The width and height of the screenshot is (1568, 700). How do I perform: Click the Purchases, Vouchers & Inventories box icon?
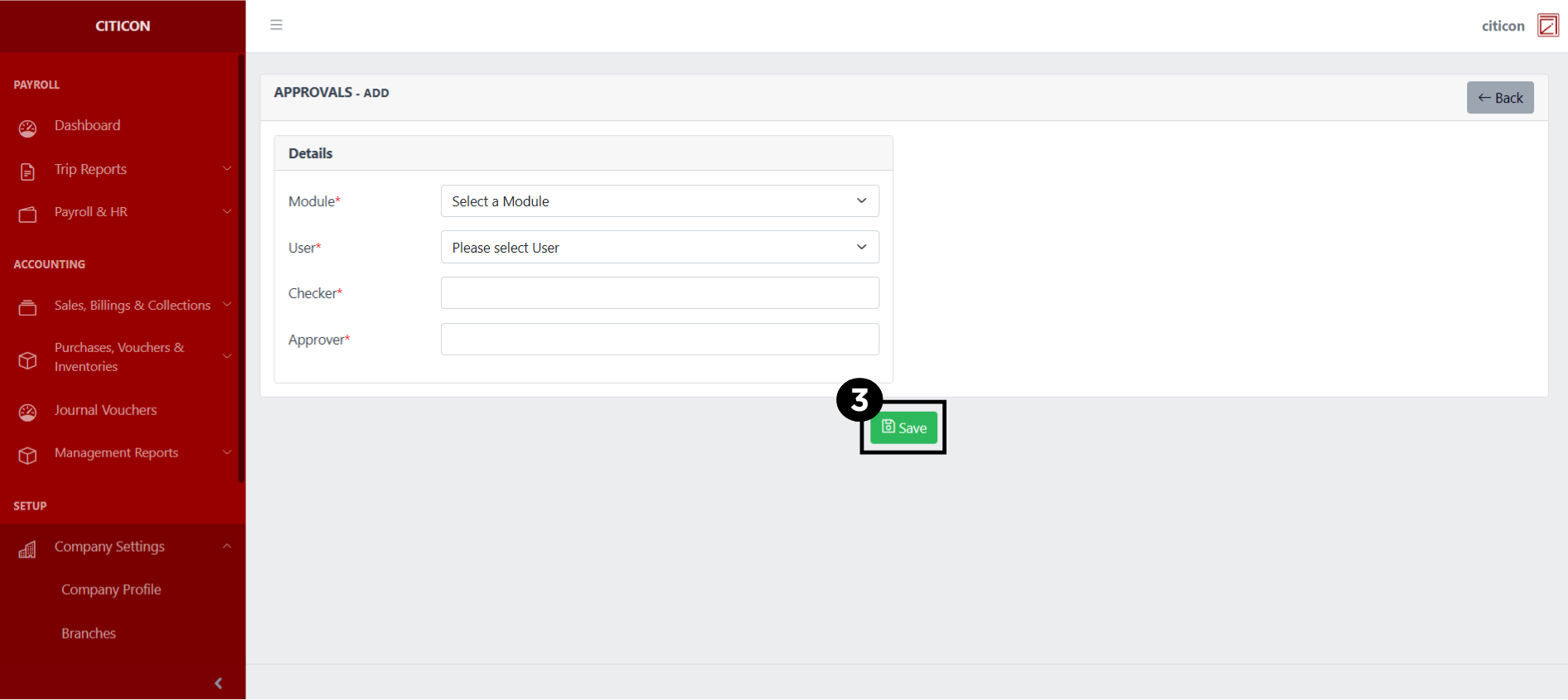pyautogui.click(x=27, y=360)
